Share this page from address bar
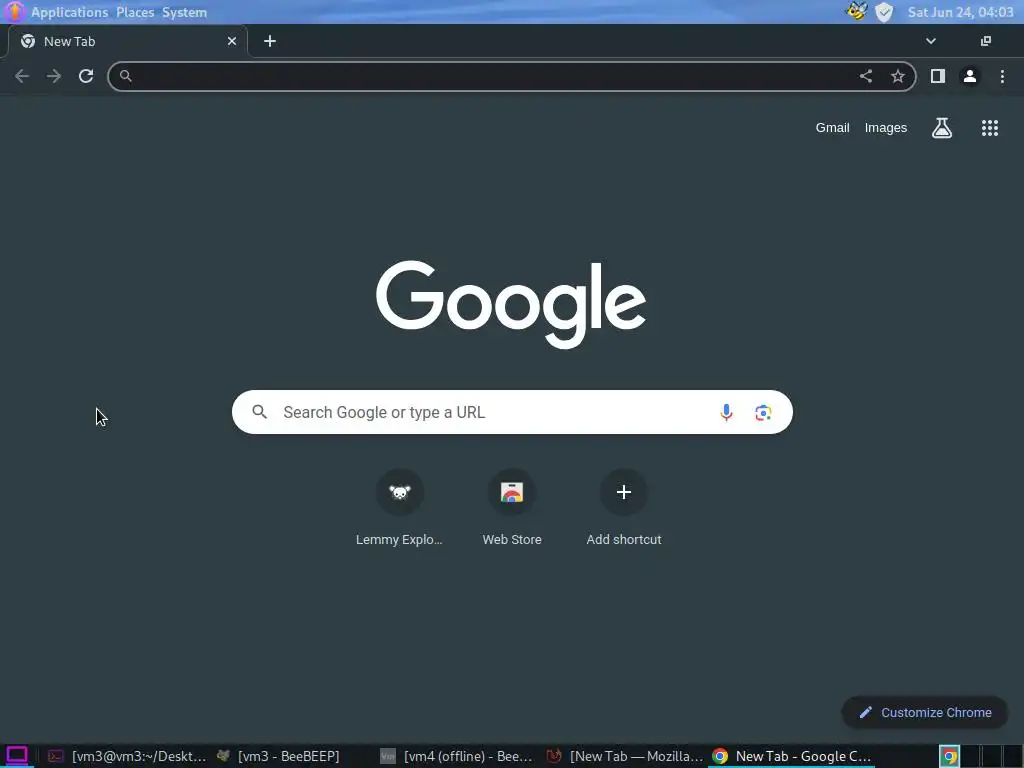The width and height of the screenshot is (1024, 768). pos(865,76)
